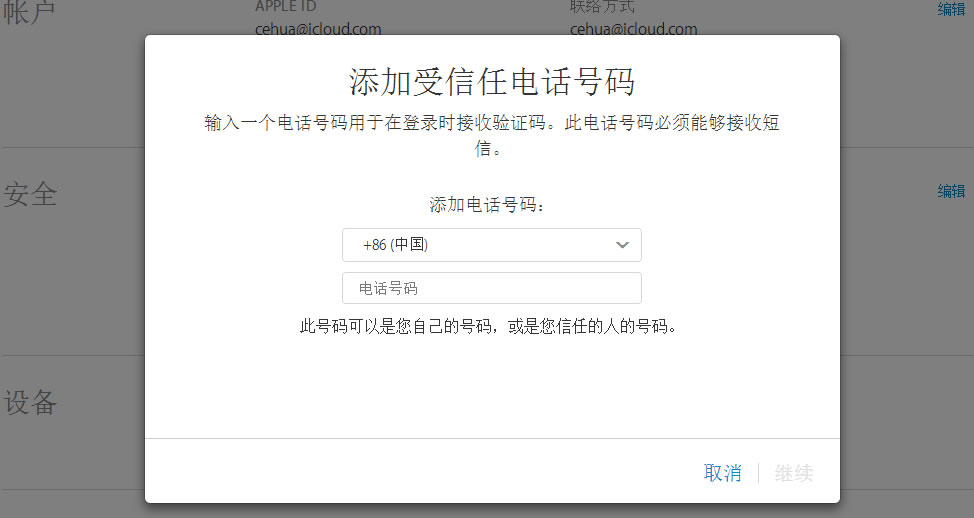Click the 添加电话号码: label text

click(x=487, y=204)
